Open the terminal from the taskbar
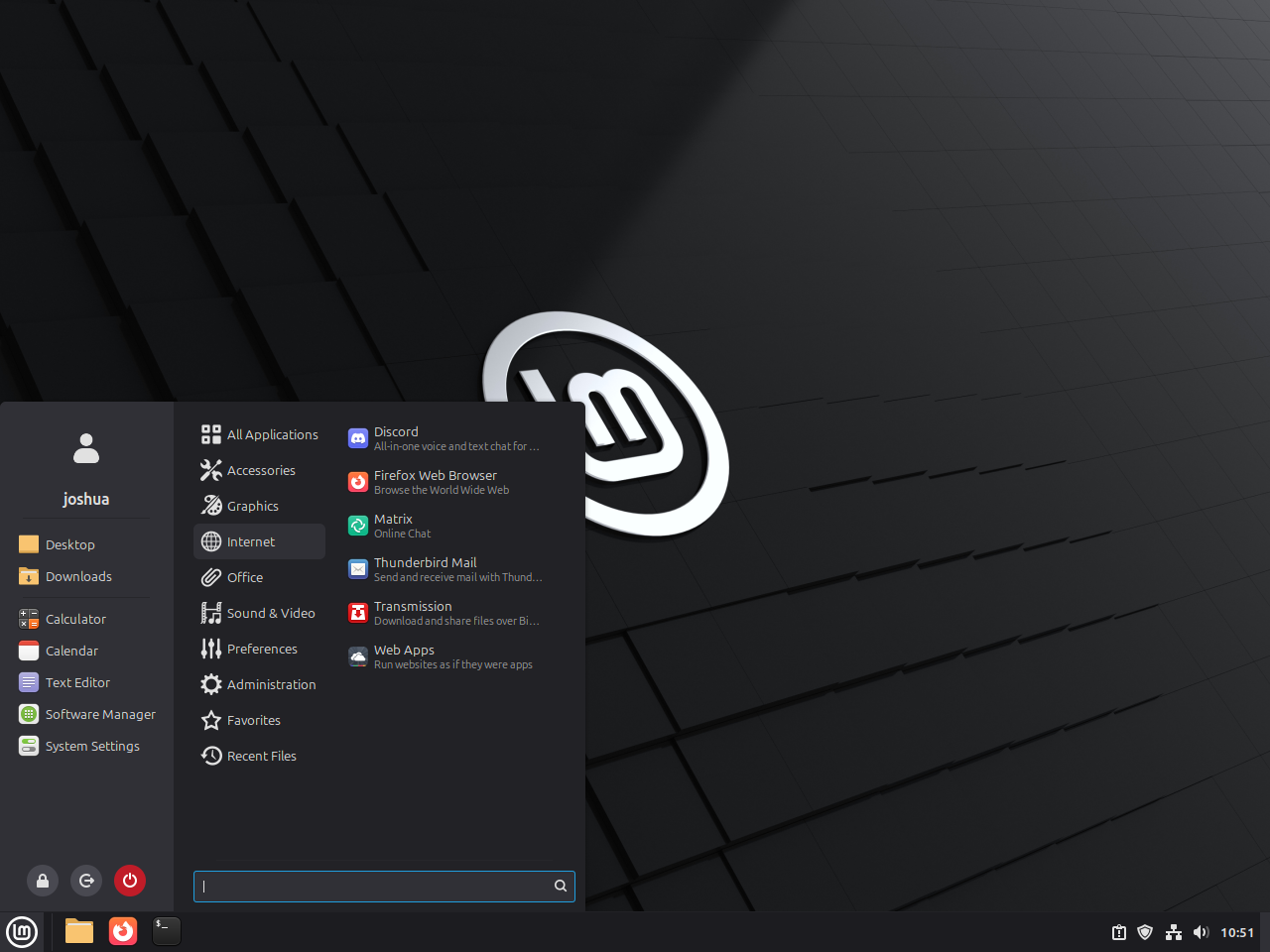This screenshot has width=1270, height=952. click(166, 932)
